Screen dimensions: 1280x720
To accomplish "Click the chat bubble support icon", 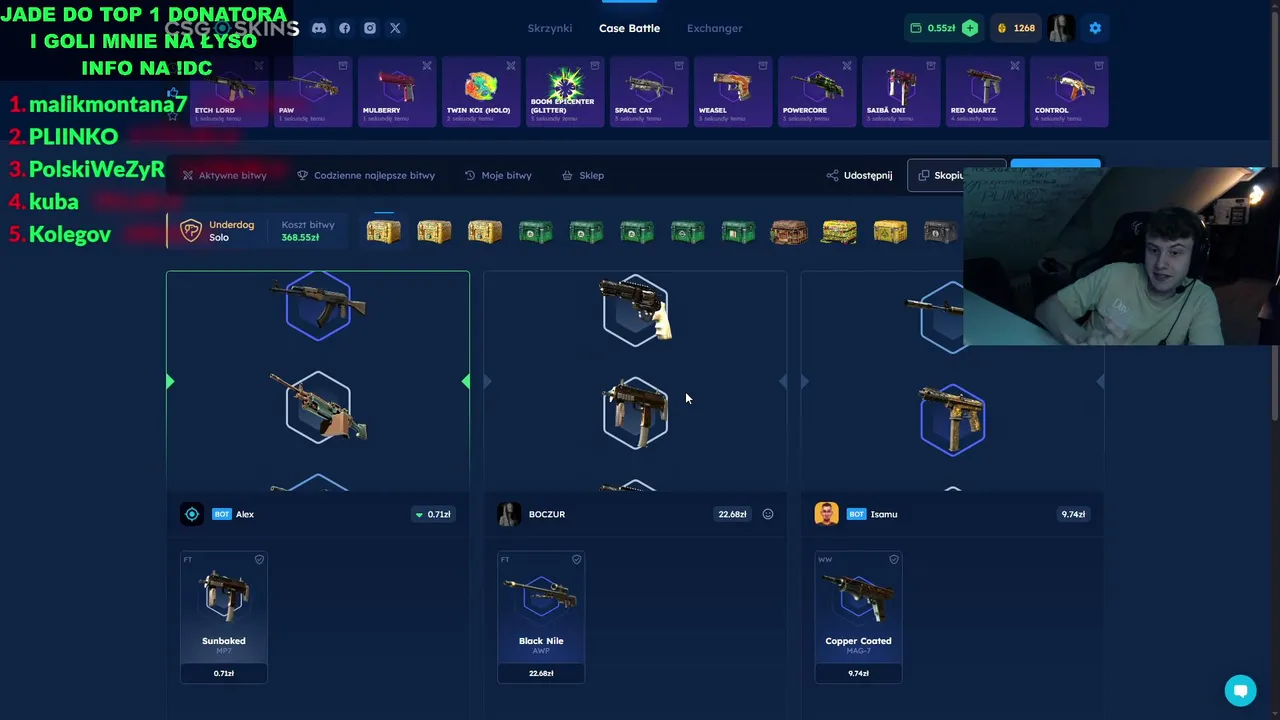I will coord(1240,690).
